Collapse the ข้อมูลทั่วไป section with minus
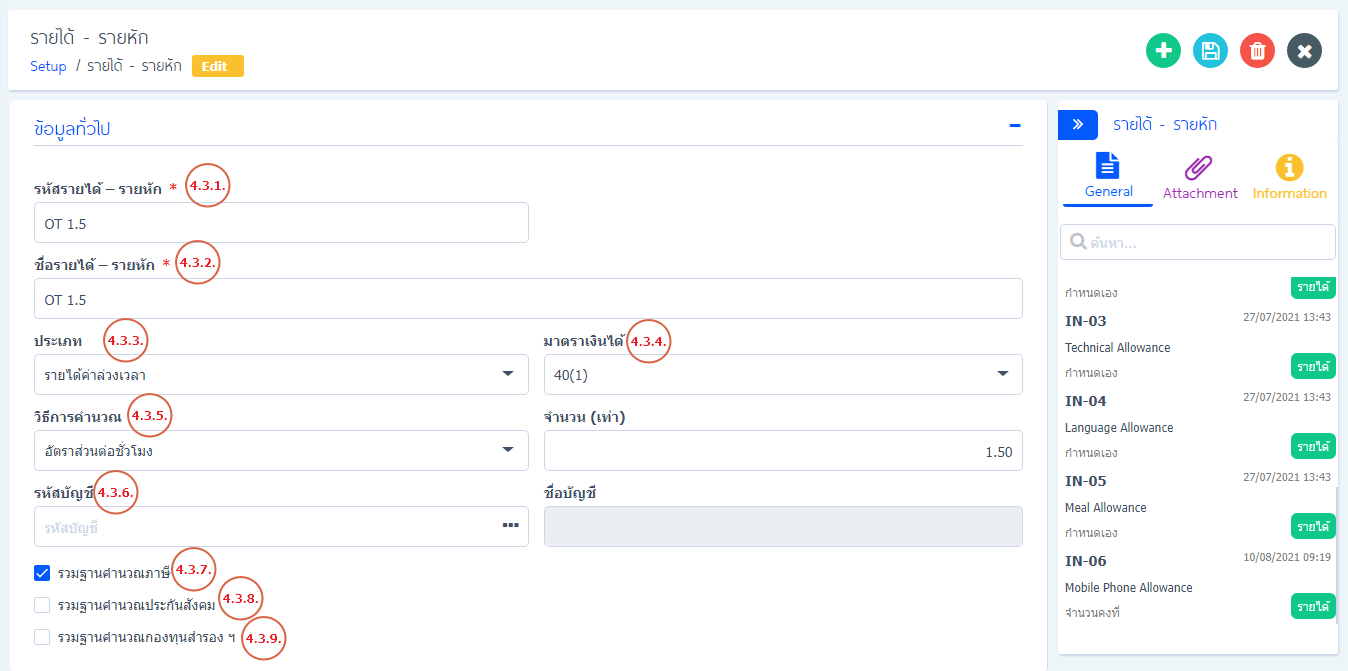 (1014, 126)
